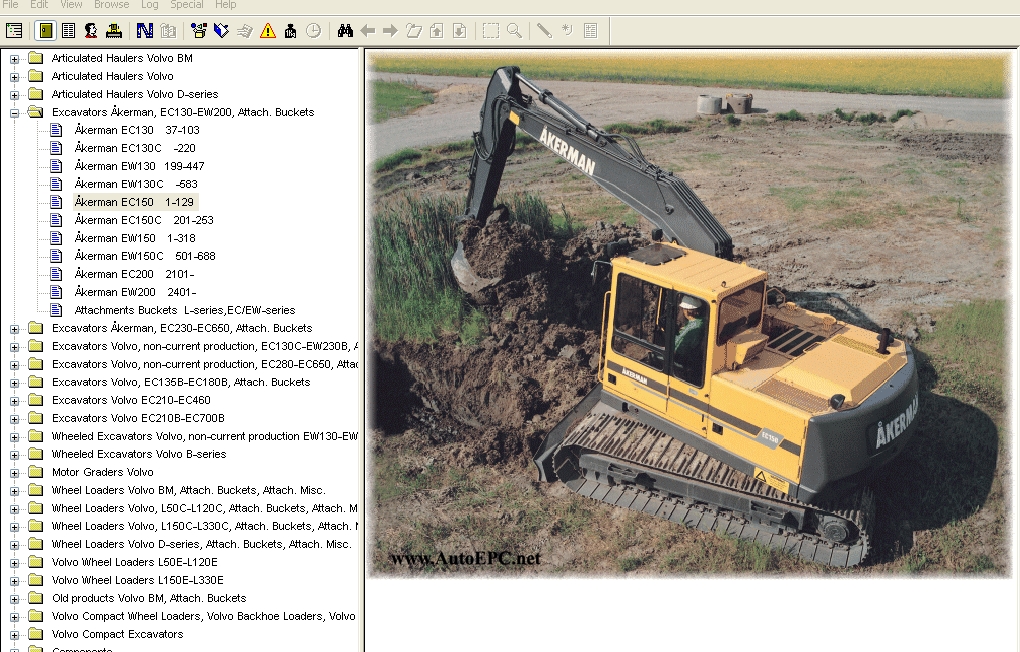Click the Åkerman excavator photo
Image resolution: width=1020 pixels, height=652 pixels.
(691, 314)
